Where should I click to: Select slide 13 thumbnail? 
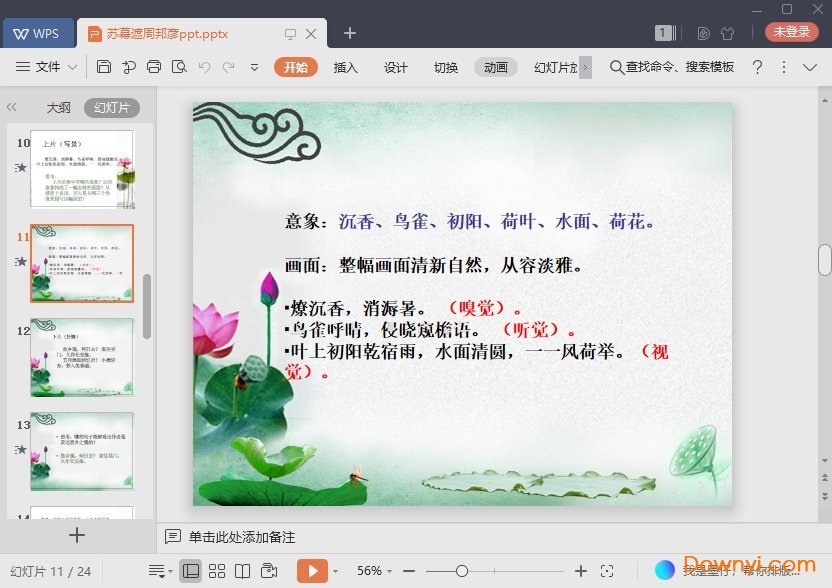82,451
